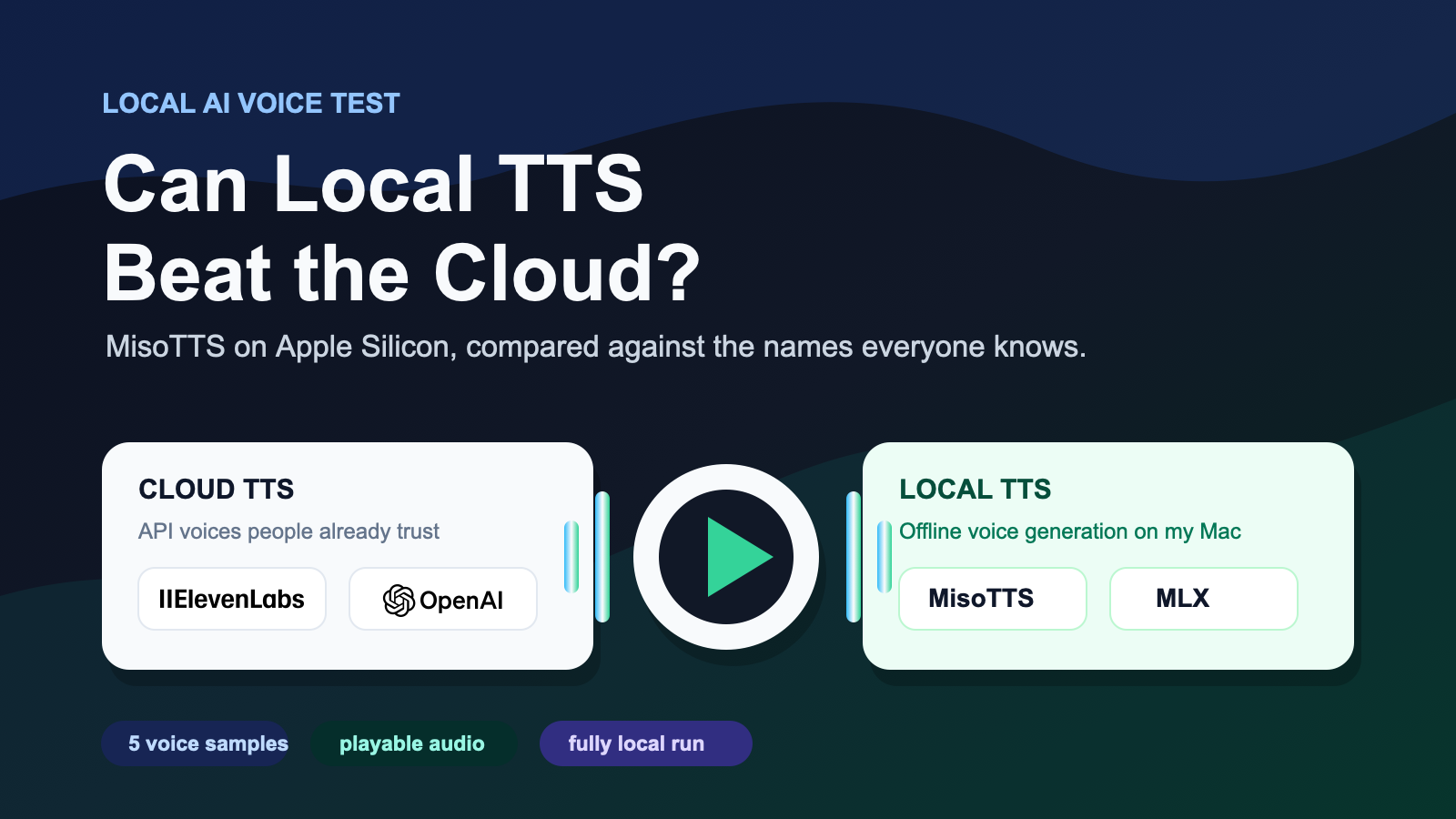The height and width of the screenshot is (819, 1456).
Task: Select the MisoTTS chip
Action: click(x=993, y=599)
